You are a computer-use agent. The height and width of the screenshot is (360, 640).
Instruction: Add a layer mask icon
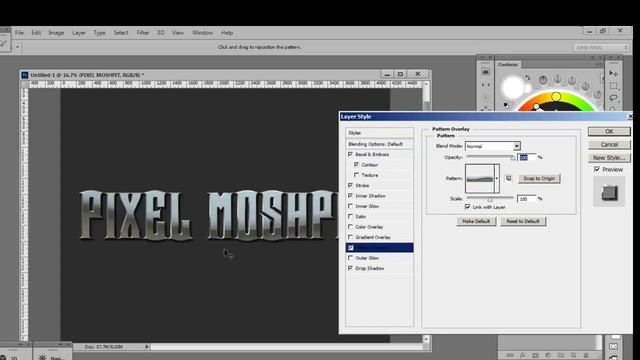tap(536, 355)
